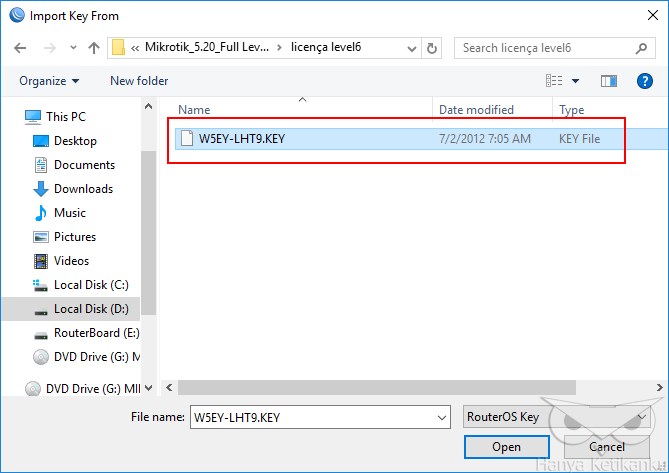Click the 7/2/2012 7:05 AM date cell
Screen dimensions: 669x473
485,139
